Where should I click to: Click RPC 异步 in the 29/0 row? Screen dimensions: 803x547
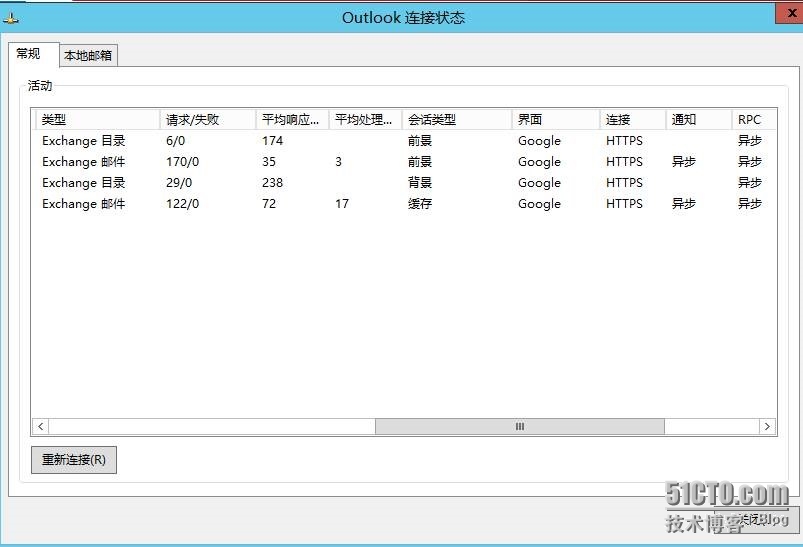tap(750, 183)
